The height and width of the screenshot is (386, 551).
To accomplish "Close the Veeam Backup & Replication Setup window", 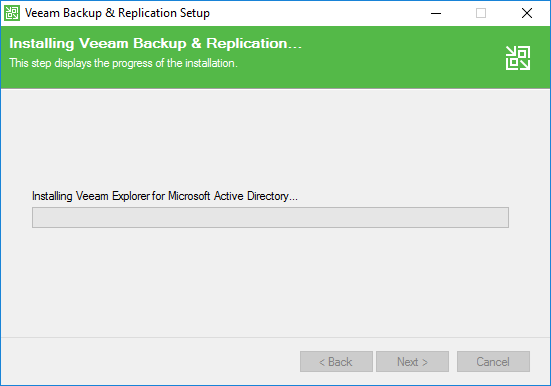I will pos(527,13).
